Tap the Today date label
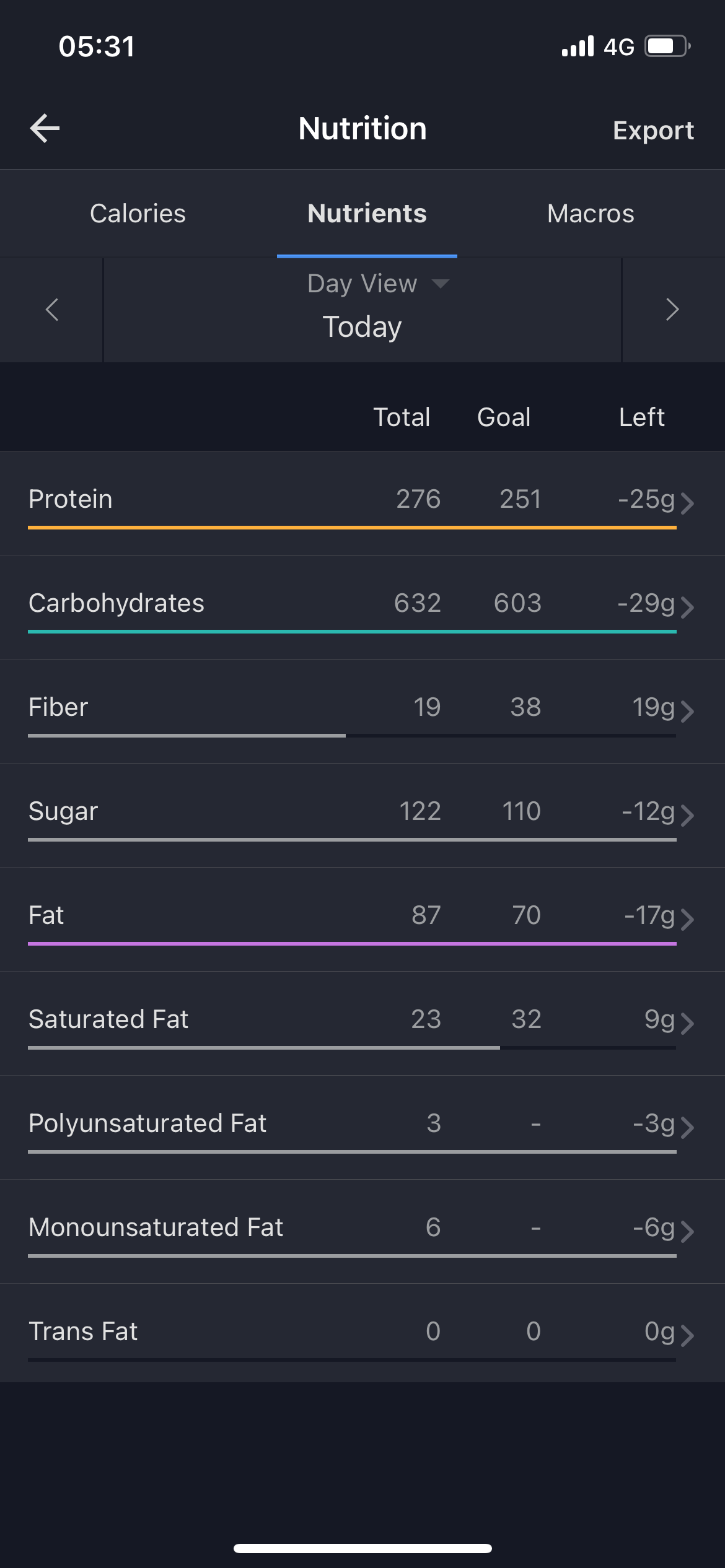Screen dimensions: 725x1568 pyautogui.click(x=362, y=326)
